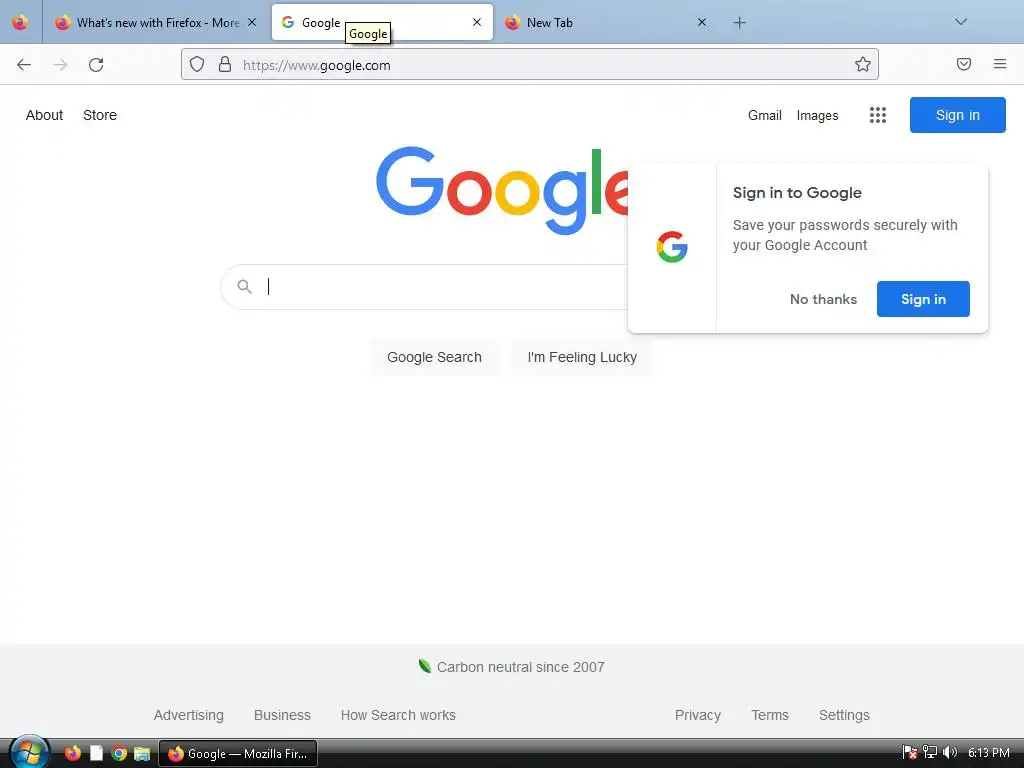
Task: Open the Privacy footer link
Action: (697, 715)
